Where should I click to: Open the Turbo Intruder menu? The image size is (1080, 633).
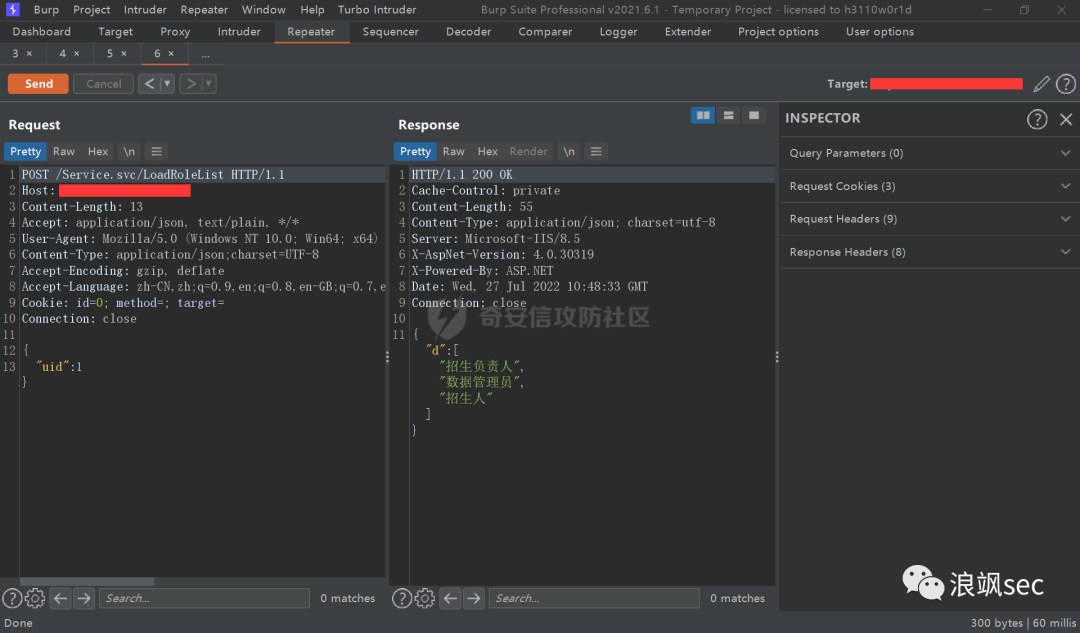click(377, 10)
